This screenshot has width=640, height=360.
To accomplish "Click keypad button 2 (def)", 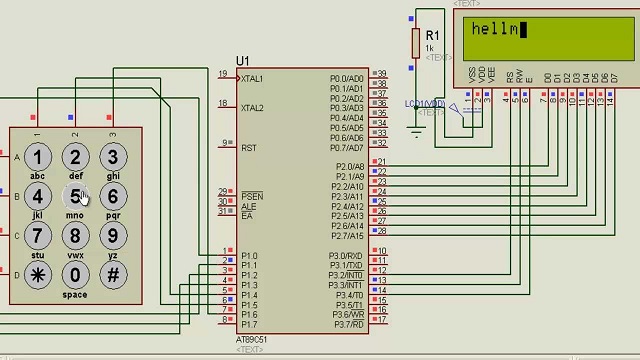I will pyautogui.click(x=76, y=157).
